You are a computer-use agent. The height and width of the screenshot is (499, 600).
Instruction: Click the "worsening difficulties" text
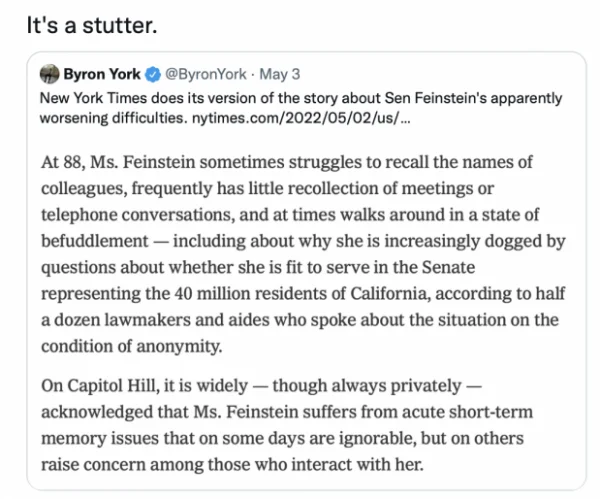pos(112,118)
